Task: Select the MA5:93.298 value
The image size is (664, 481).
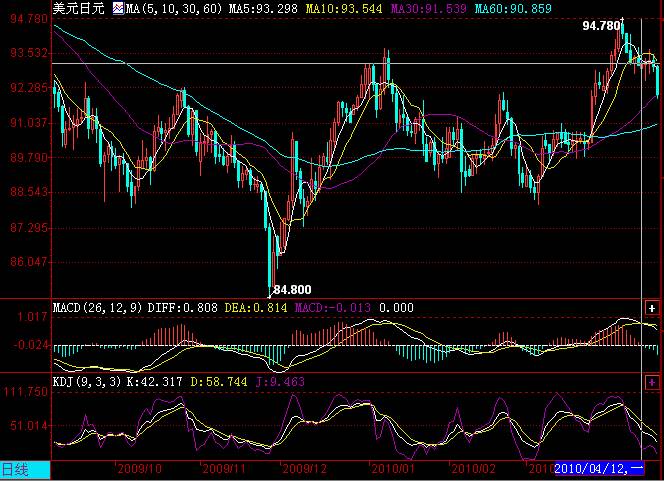Action: 263,8
